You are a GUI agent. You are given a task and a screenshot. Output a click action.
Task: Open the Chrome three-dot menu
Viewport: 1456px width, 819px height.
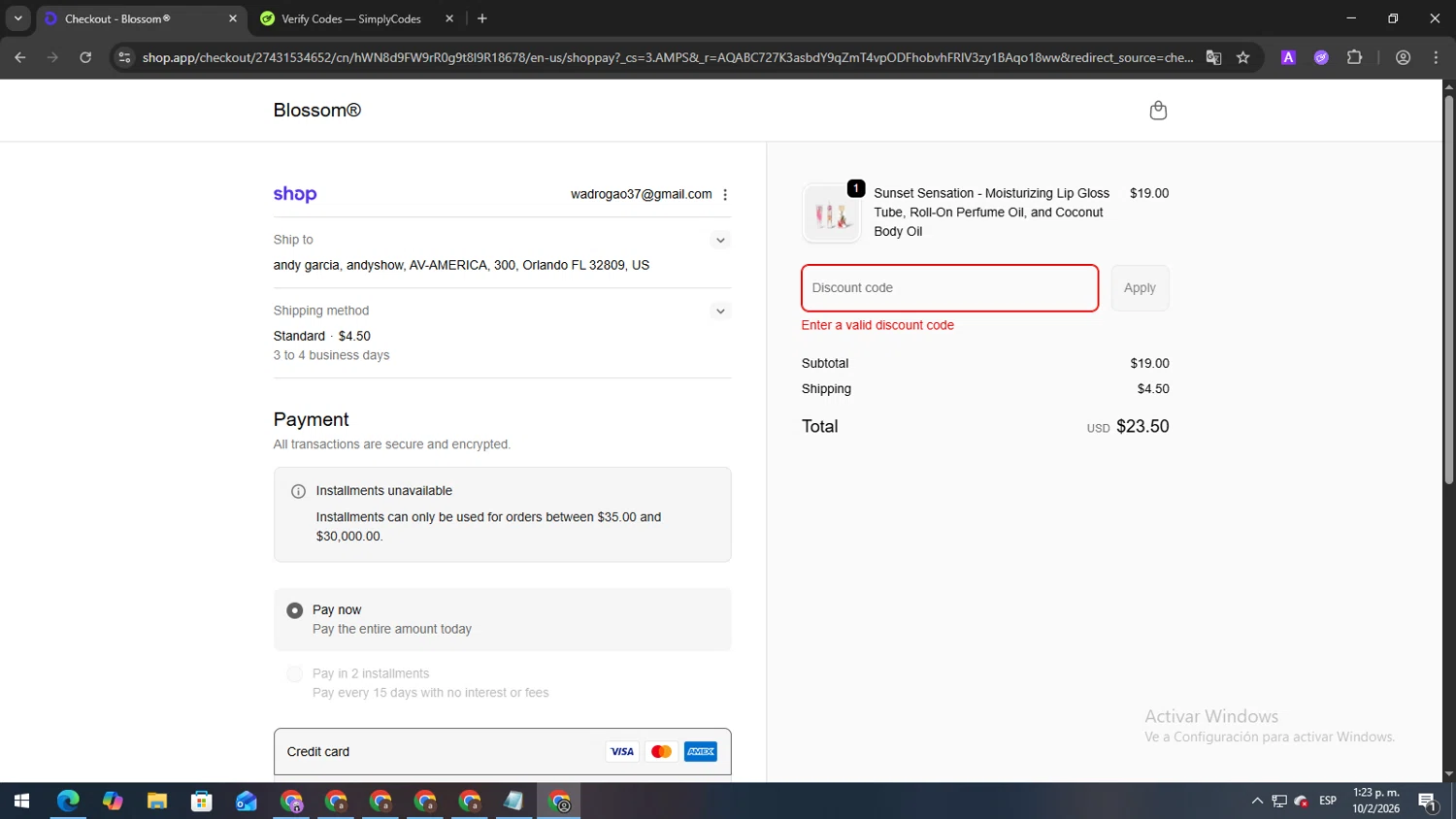point(1436,57)
